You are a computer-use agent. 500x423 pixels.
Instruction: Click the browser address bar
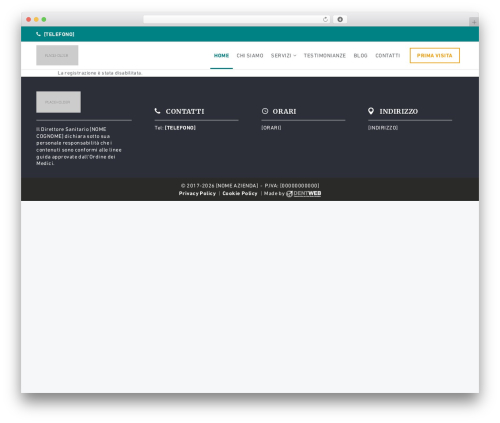(x=237, y=19)
